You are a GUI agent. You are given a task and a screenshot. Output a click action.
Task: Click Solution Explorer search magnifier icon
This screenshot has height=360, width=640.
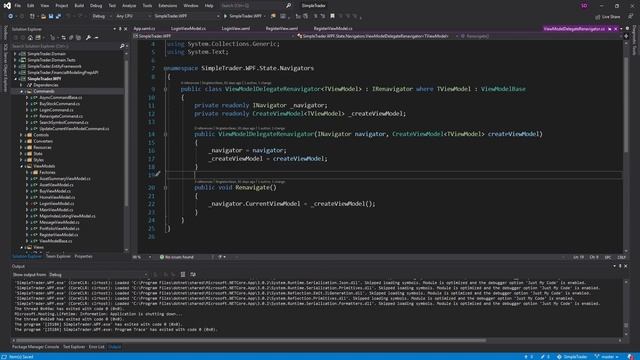coord(122,46)
